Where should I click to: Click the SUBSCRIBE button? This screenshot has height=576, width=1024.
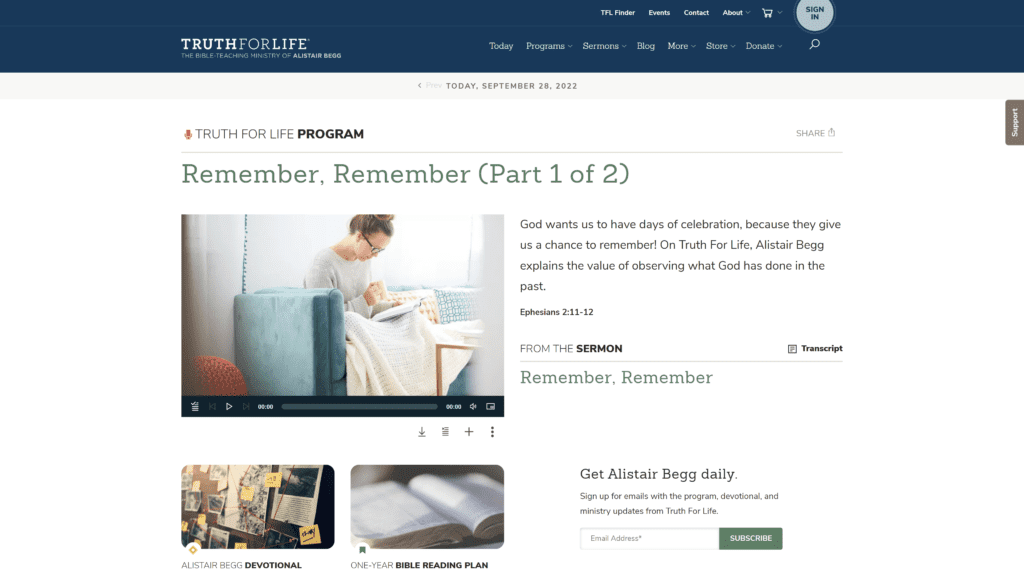click(x=750, y=538)
